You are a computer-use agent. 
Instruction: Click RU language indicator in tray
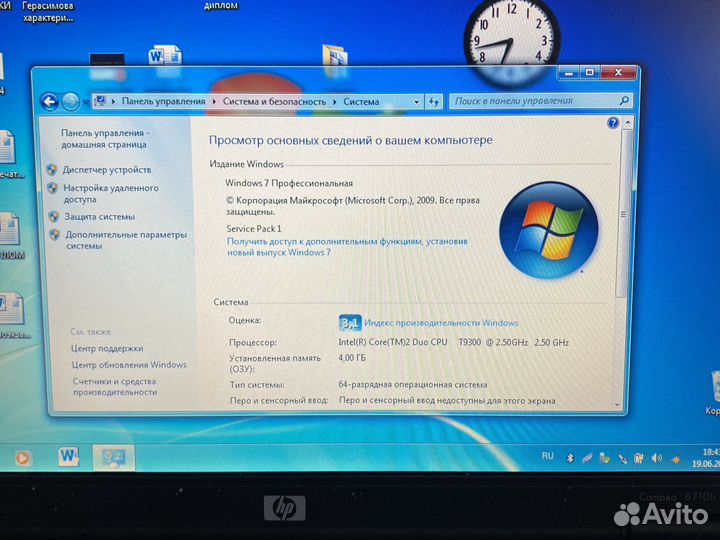click(x=547, y=456)
